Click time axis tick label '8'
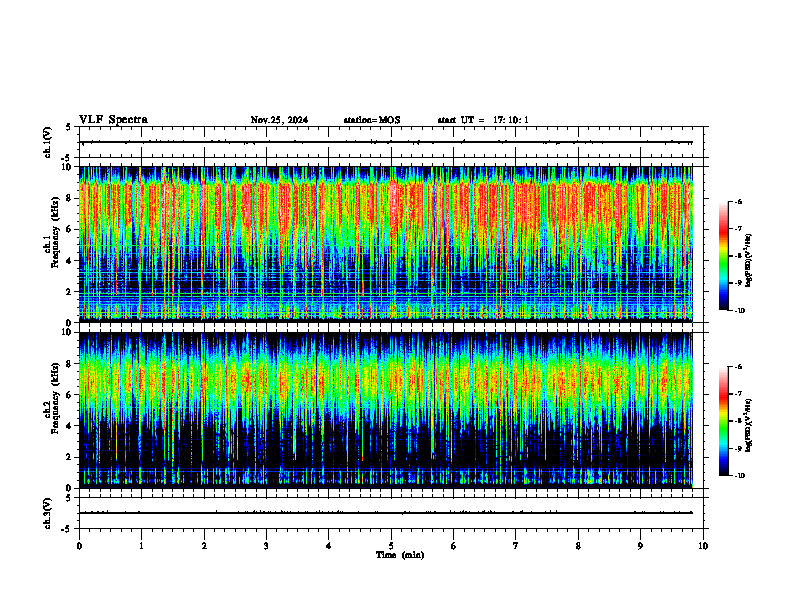Image resolution: width=792 pixels, height=612 pixels. (578, 546)
